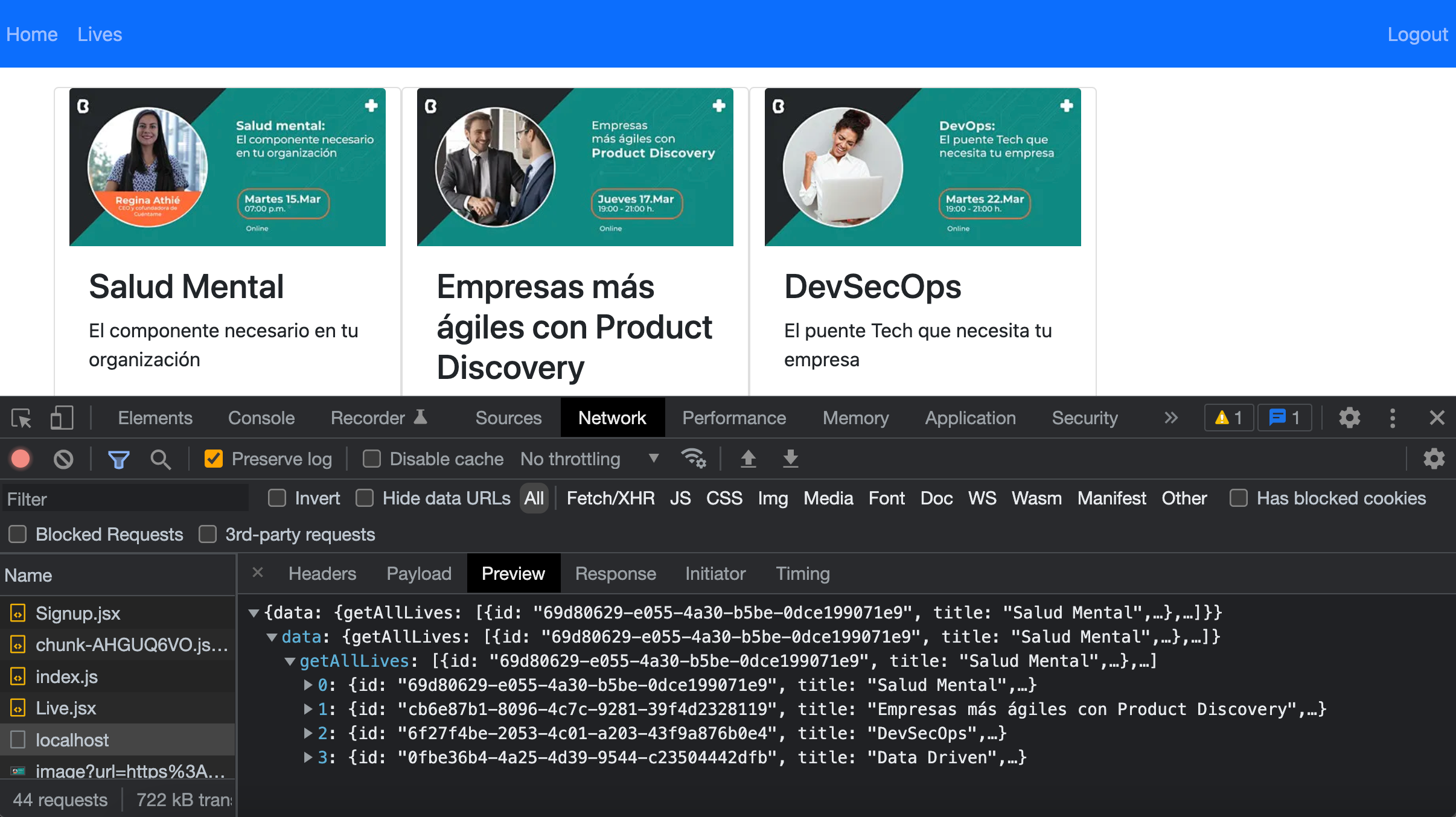Select the Salud Mental event card thumbnail
Viewport: 1456px width, 817px height.
point(228,166)
